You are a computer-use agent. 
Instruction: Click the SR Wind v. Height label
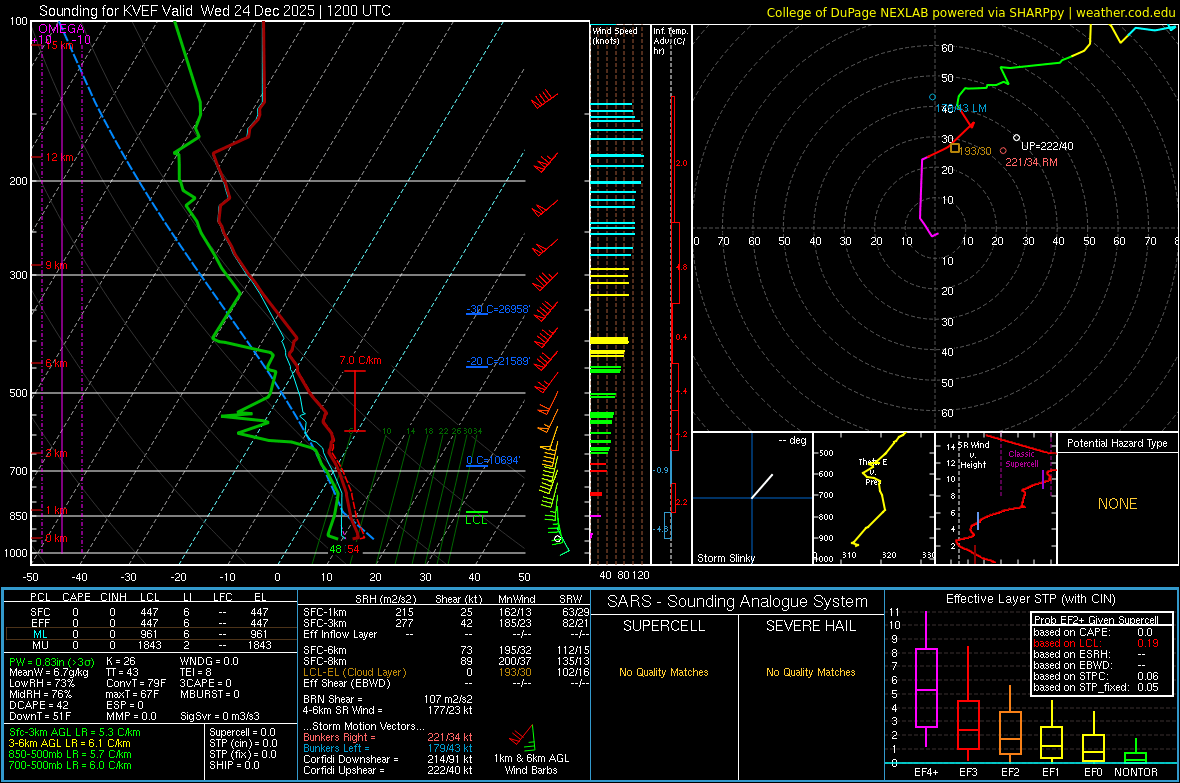coord(973,455)
